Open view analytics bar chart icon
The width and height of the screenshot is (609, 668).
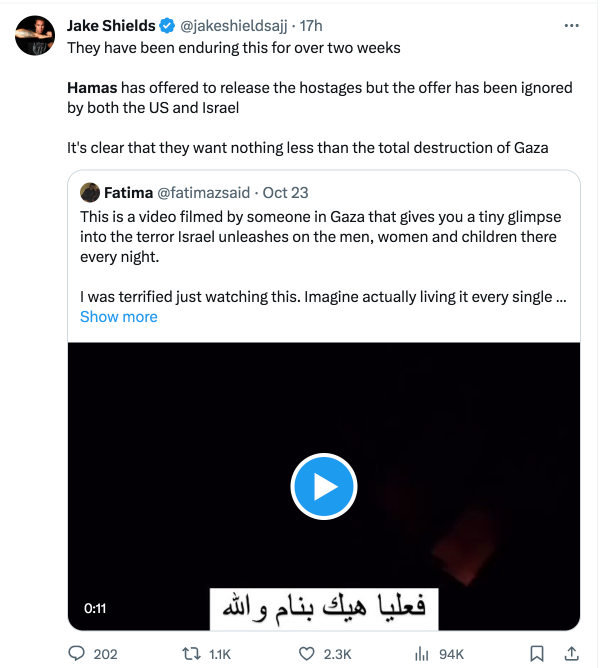pyautogui.click(x=421, y=654)
